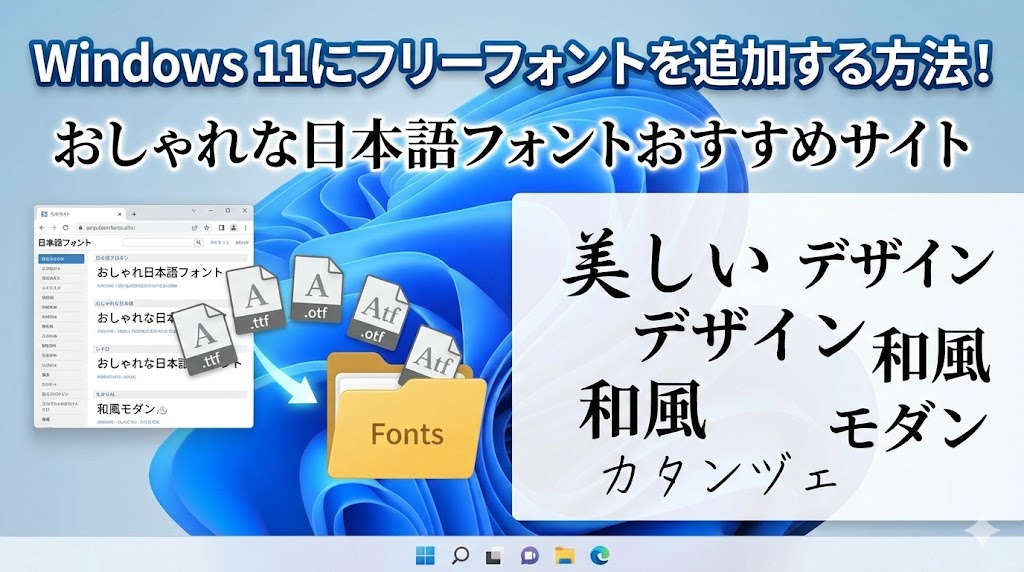Click the font site search field
This screenshot has height=572, width=1024.
(x=157, y=243)
